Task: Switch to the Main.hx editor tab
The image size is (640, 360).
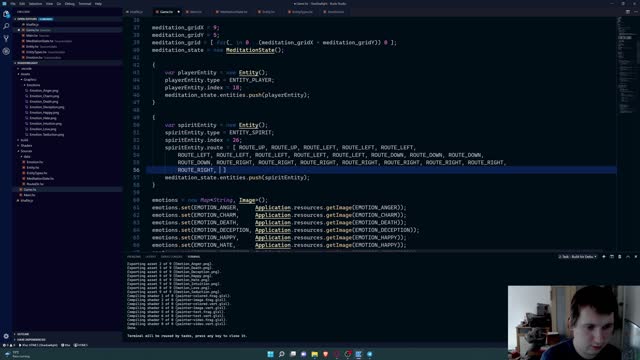Action: pyautogui.click(x=196, y=12)
